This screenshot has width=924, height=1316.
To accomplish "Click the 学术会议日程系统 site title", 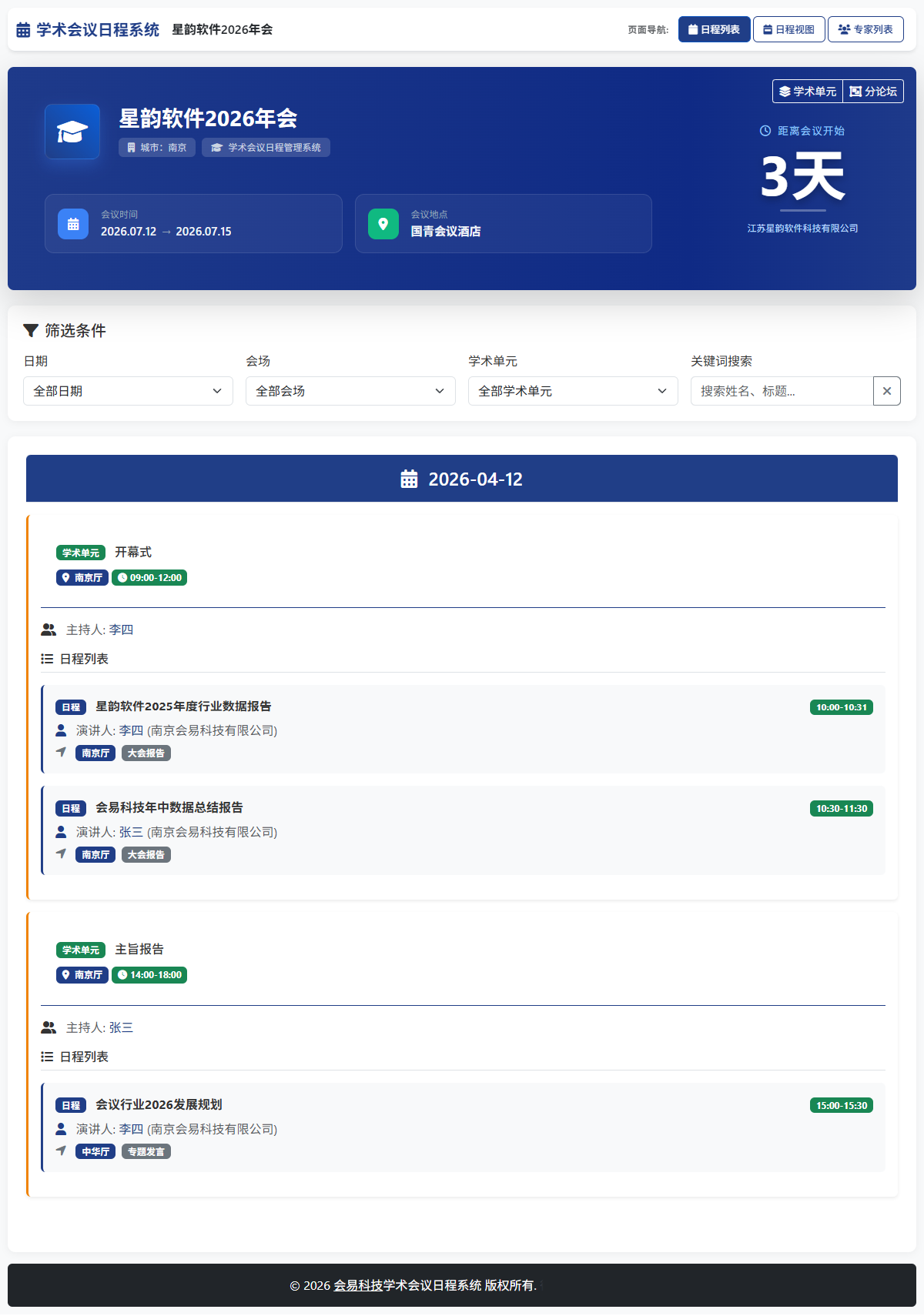I will pos(98,30).
